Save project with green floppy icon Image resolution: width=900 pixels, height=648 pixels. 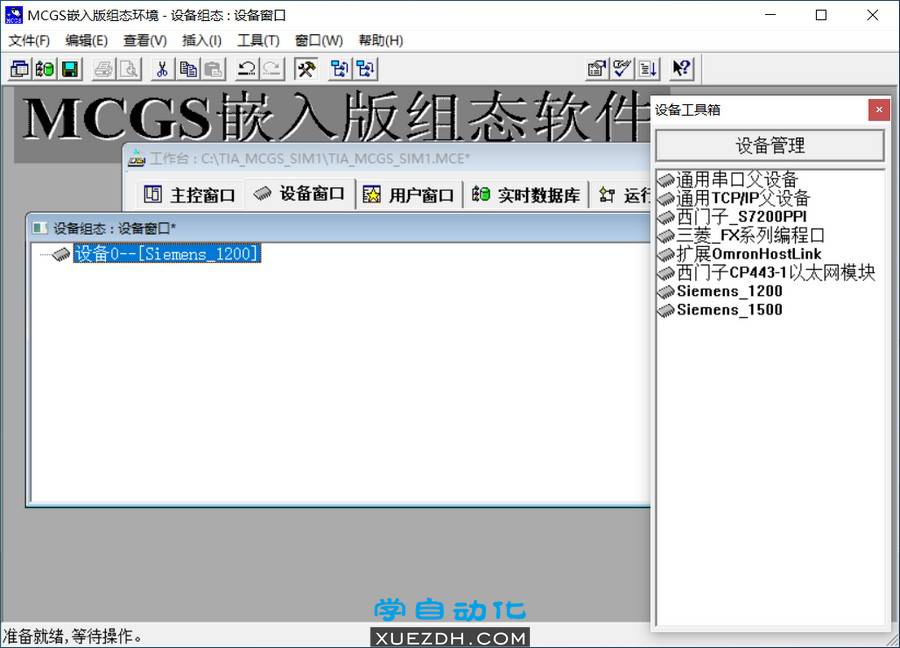[70, 69]
